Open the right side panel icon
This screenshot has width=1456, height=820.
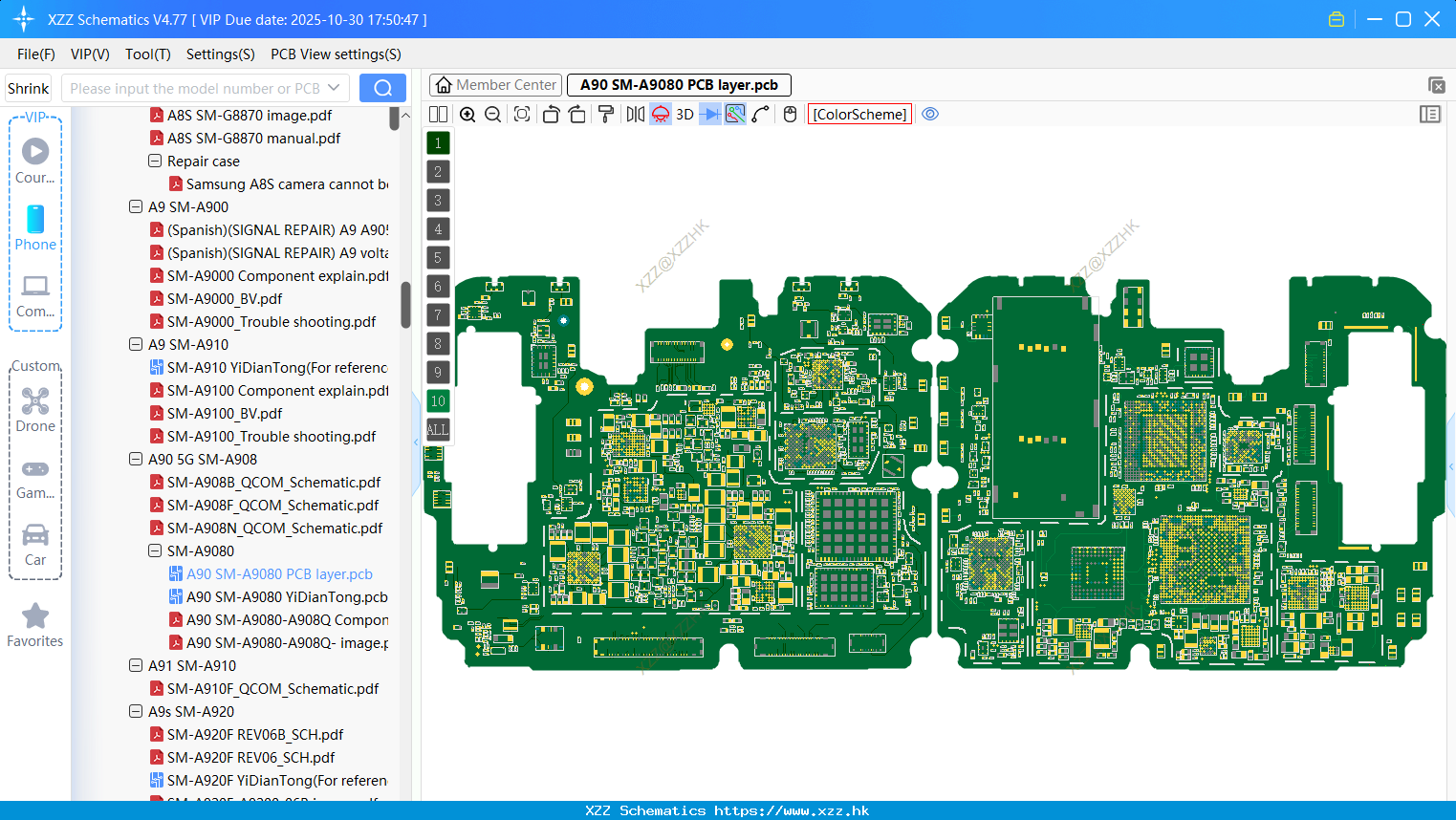(1430, 114)
